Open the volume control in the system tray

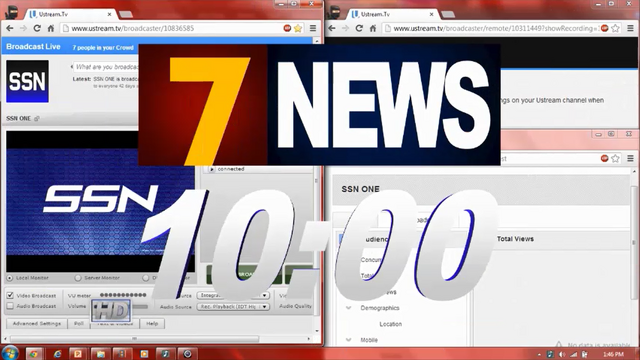point(562,354)
